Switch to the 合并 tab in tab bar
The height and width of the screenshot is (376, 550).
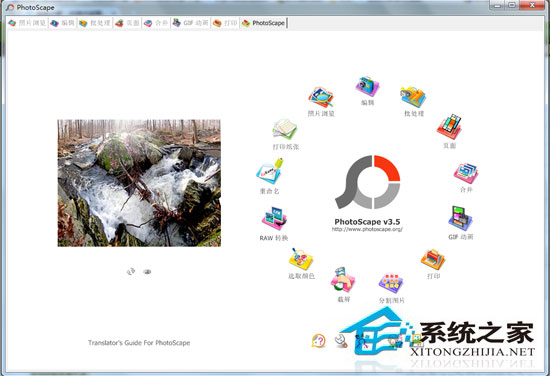click(x=156, y=23)
